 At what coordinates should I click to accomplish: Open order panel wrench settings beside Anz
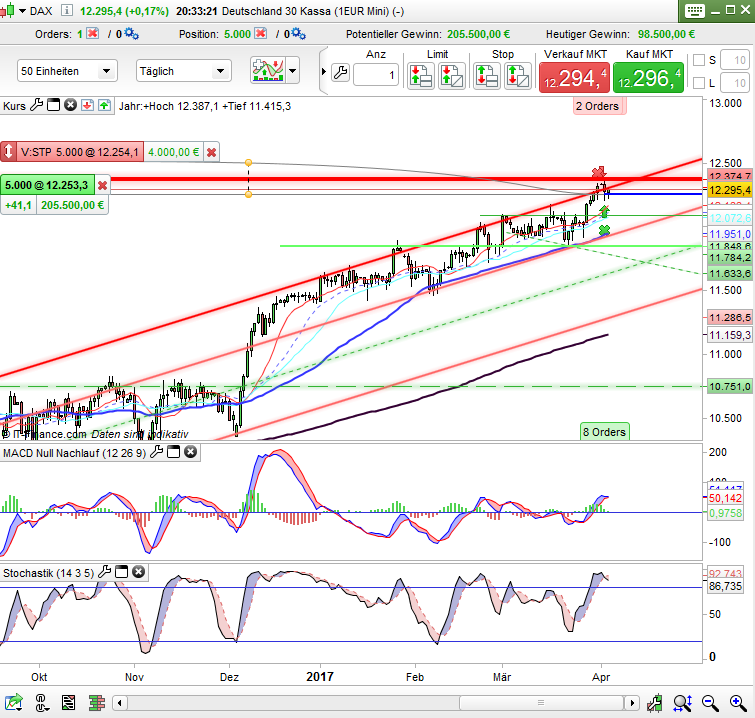click(340, 73)
